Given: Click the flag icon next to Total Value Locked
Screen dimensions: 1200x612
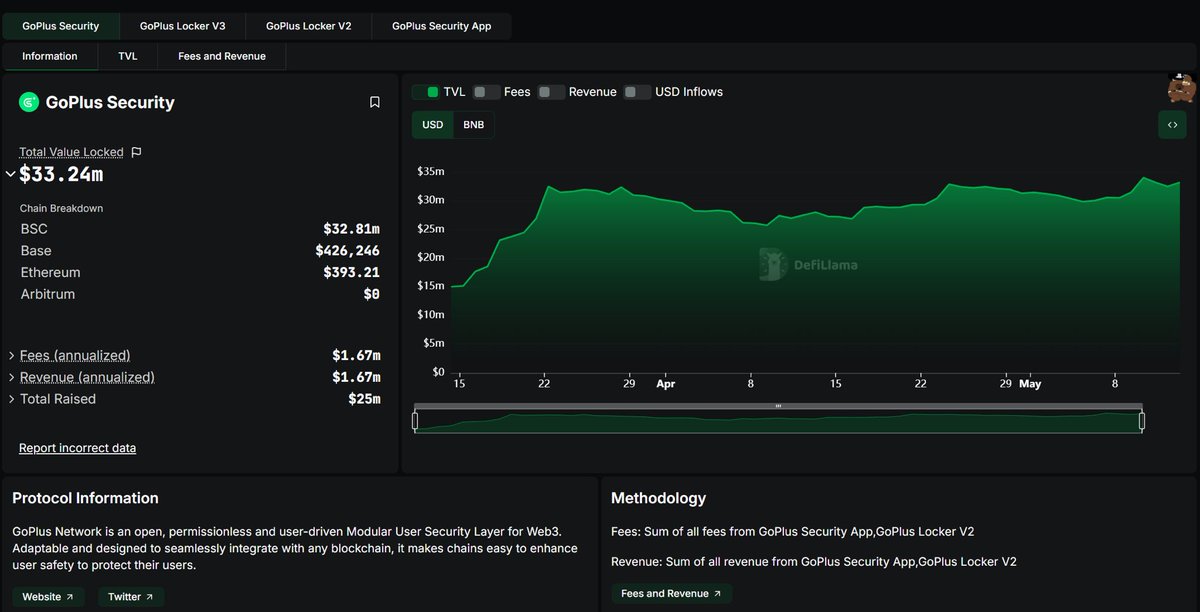Looking at the screenshot, I should click(136, 152).
